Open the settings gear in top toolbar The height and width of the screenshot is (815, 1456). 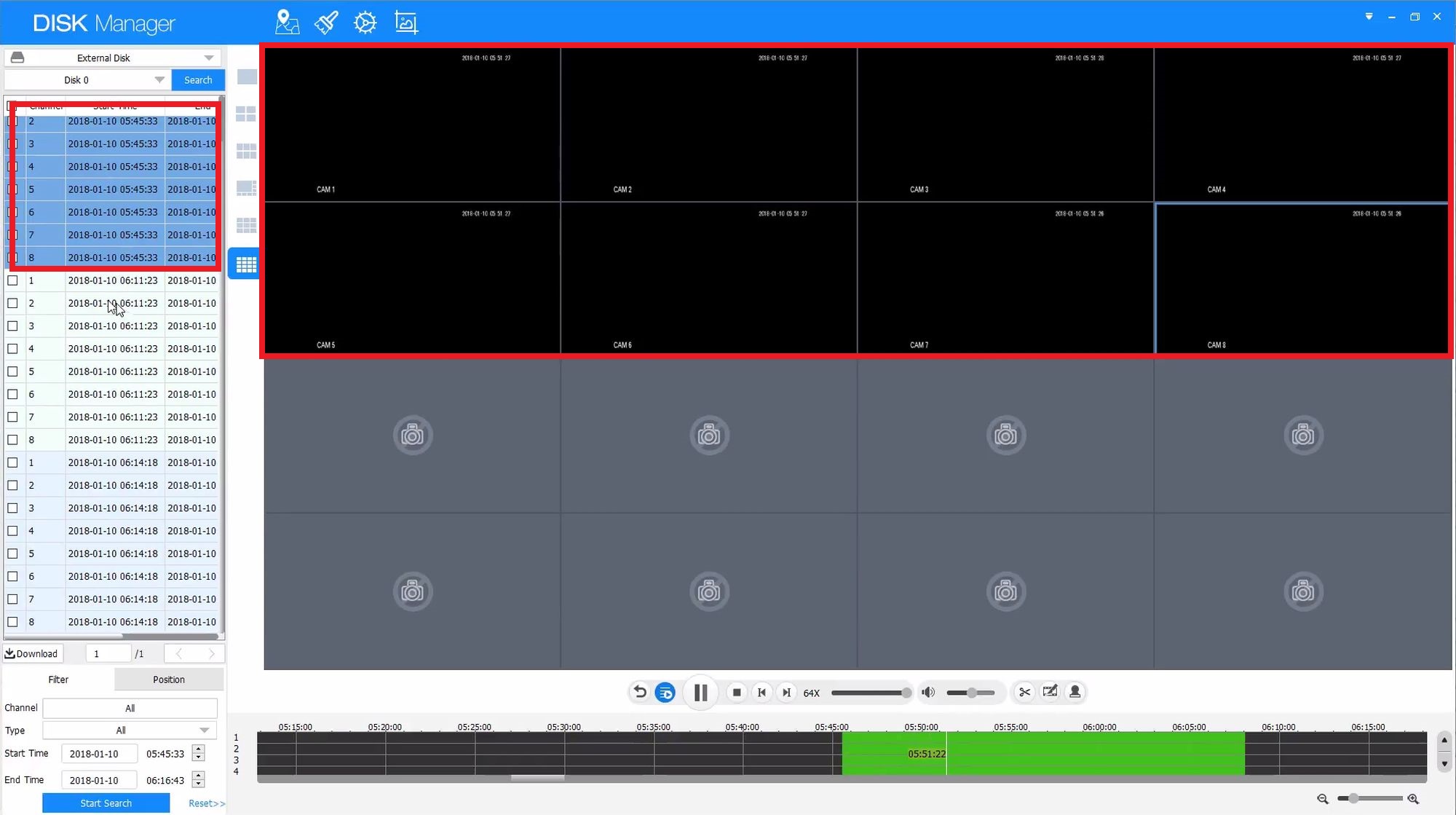coord(365,23)
